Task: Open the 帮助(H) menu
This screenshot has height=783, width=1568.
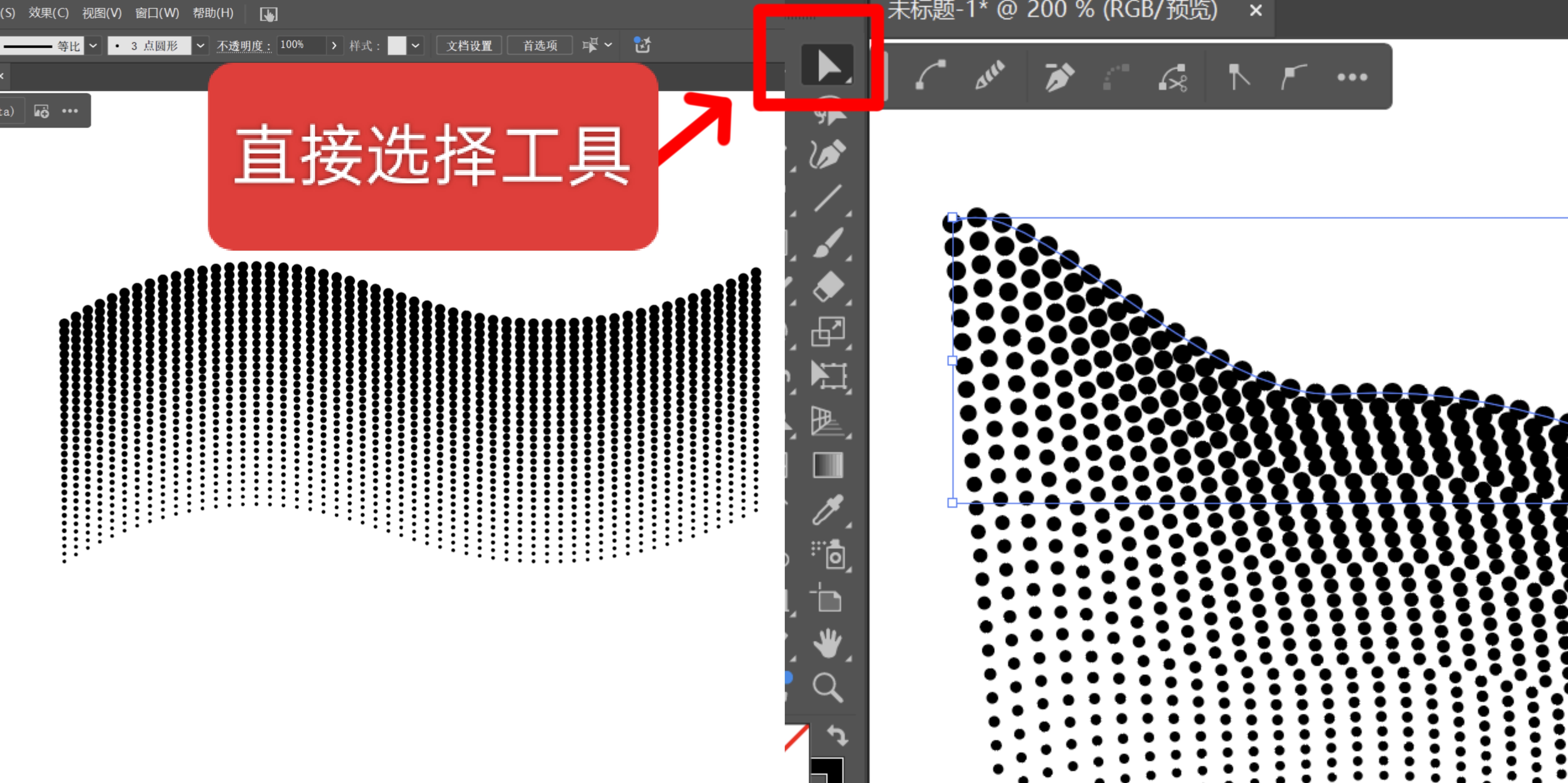Action: (213, 13)
